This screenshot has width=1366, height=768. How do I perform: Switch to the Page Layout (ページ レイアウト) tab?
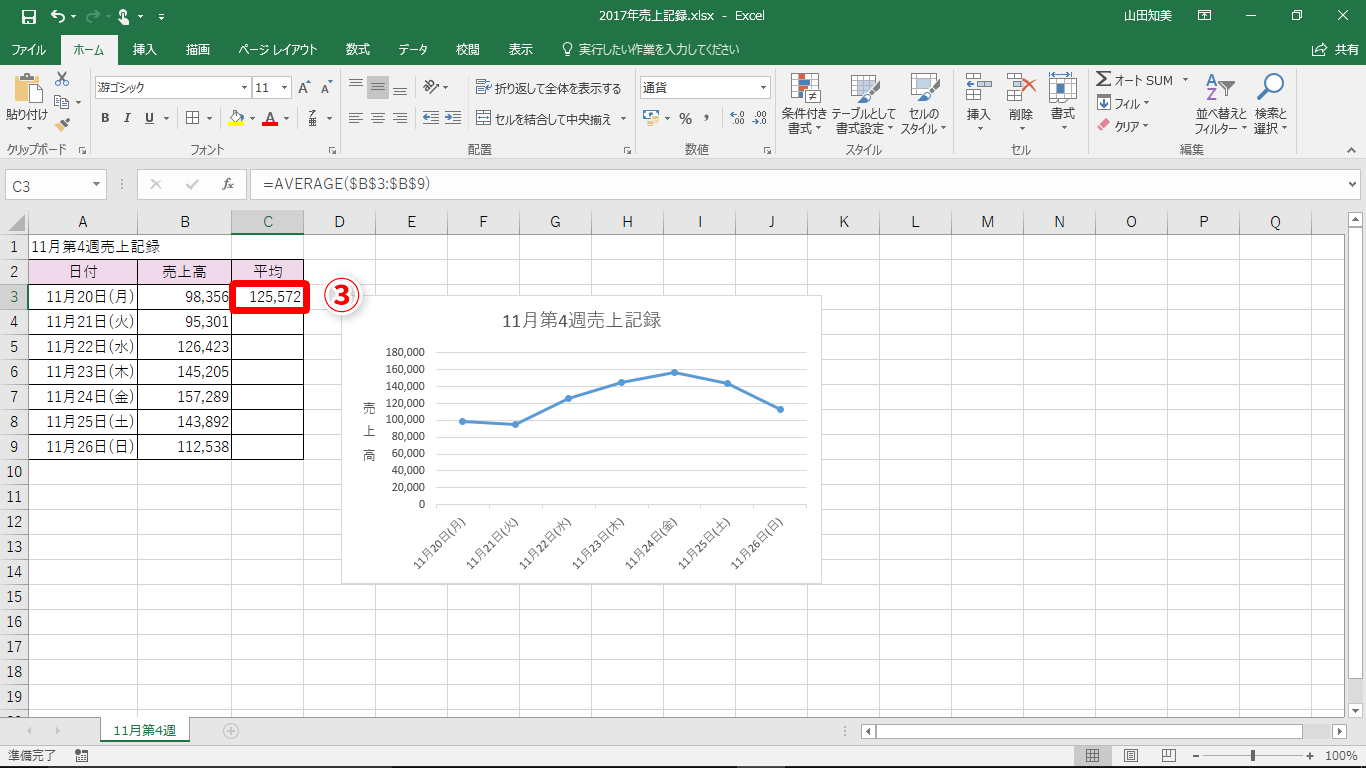[278, 49]
